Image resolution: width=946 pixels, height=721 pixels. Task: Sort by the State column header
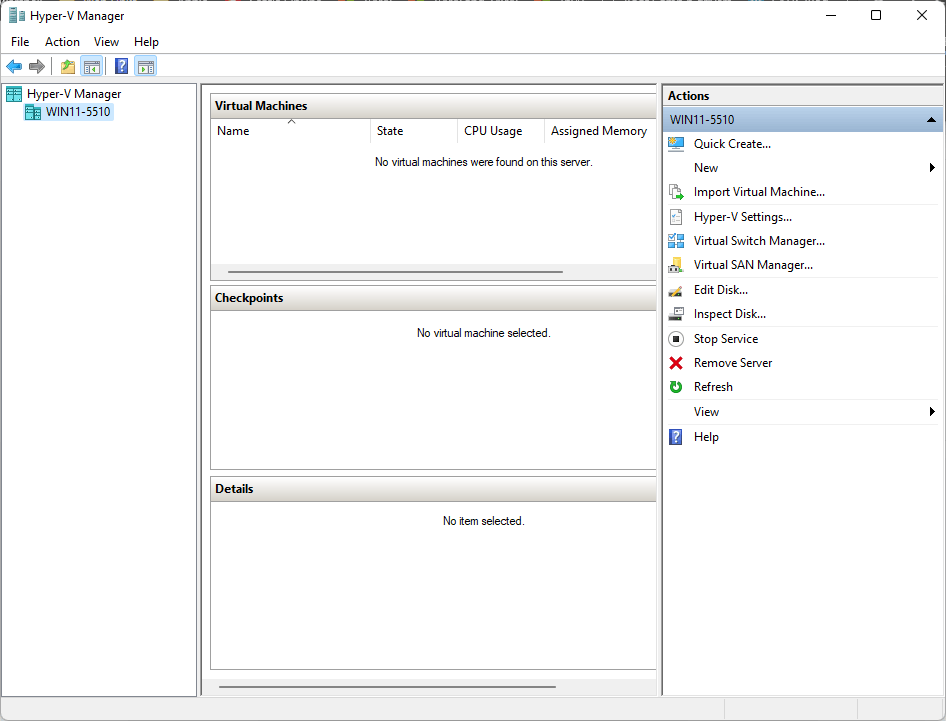[x=414, y=131]
